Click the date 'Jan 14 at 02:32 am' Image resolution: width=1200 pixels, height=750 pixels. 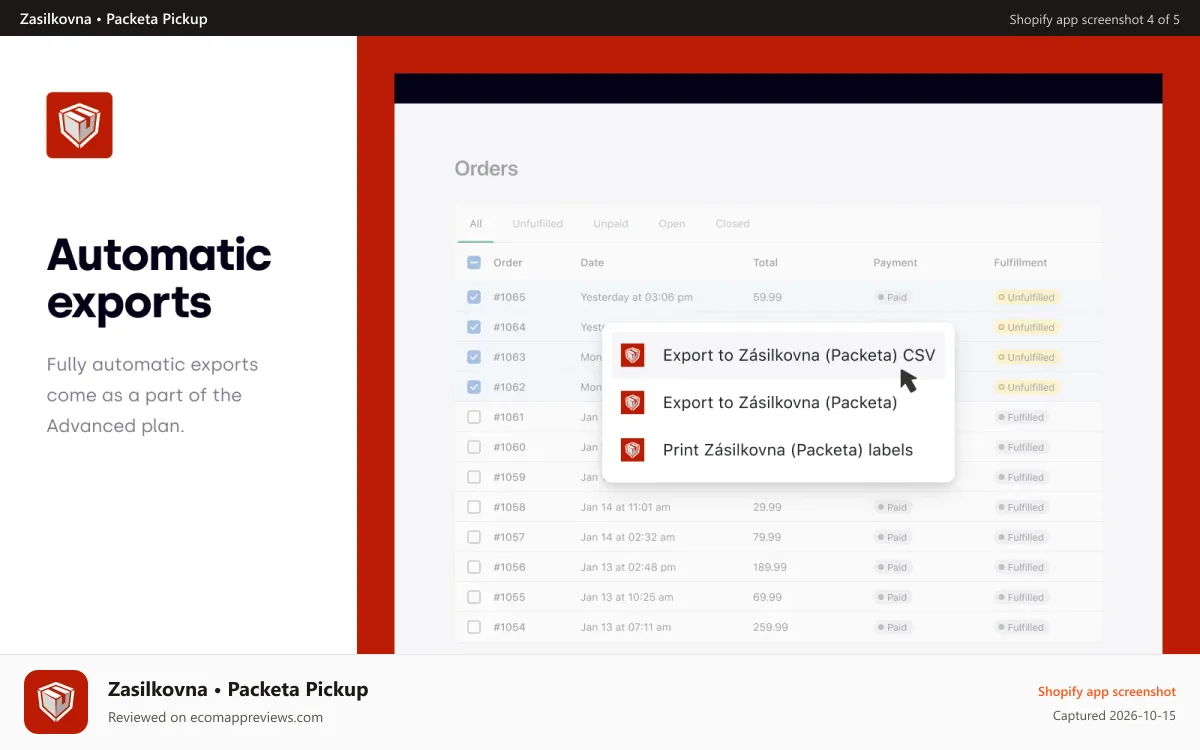[628, 537]
